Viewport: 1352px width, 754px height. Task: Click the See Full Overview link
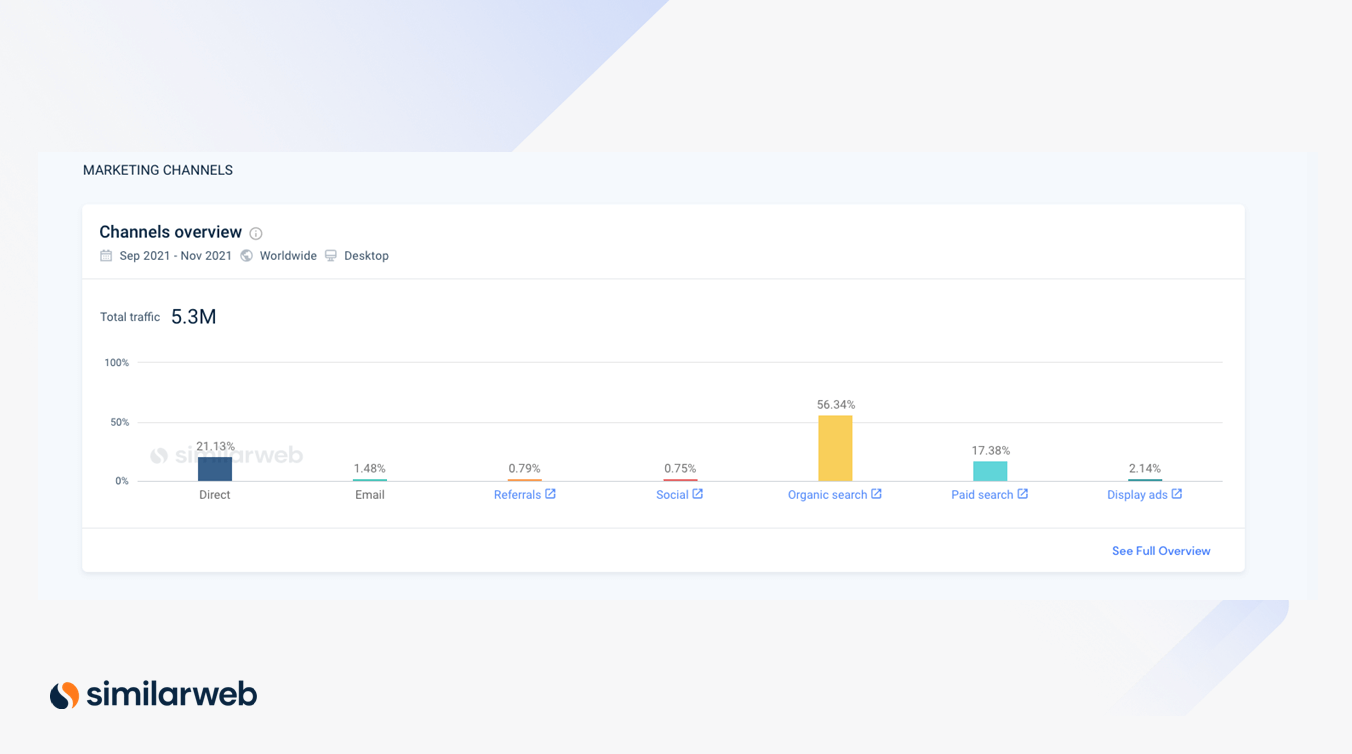pyautogui.click(x=1160, y=550)
